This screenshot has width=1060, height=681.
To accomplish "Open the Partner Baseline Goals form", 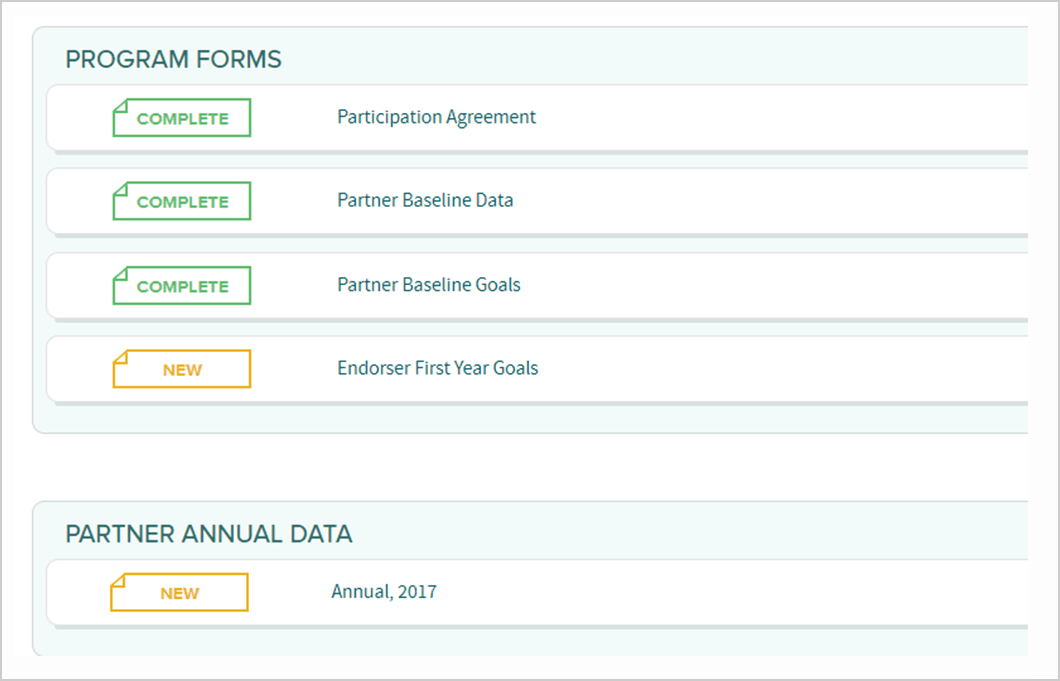I will [429, 285].
